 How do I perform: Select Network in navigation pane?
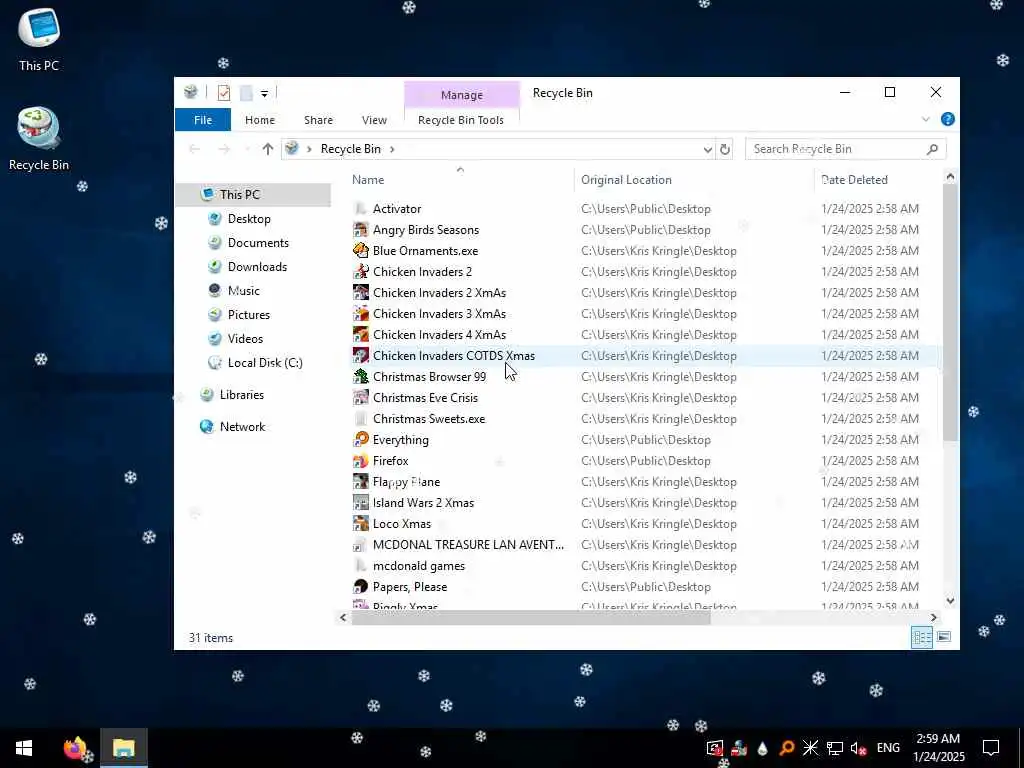point(242,426)
